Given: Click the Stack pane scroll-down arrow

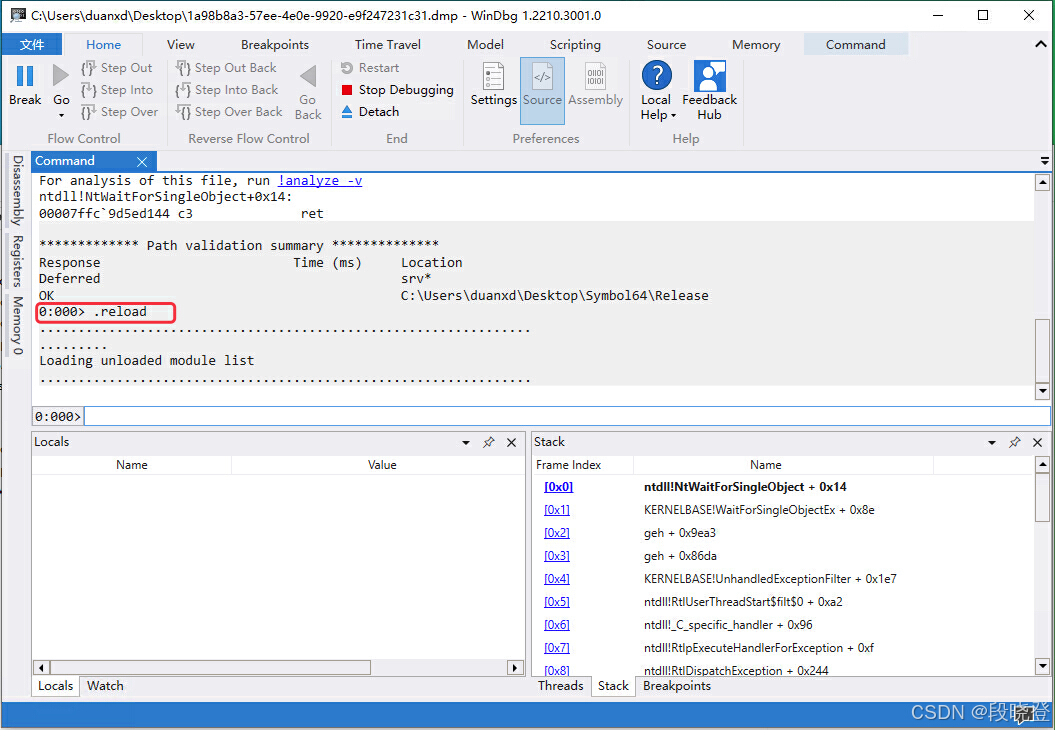Looking at the screenshot, I should coord(1042,667).
